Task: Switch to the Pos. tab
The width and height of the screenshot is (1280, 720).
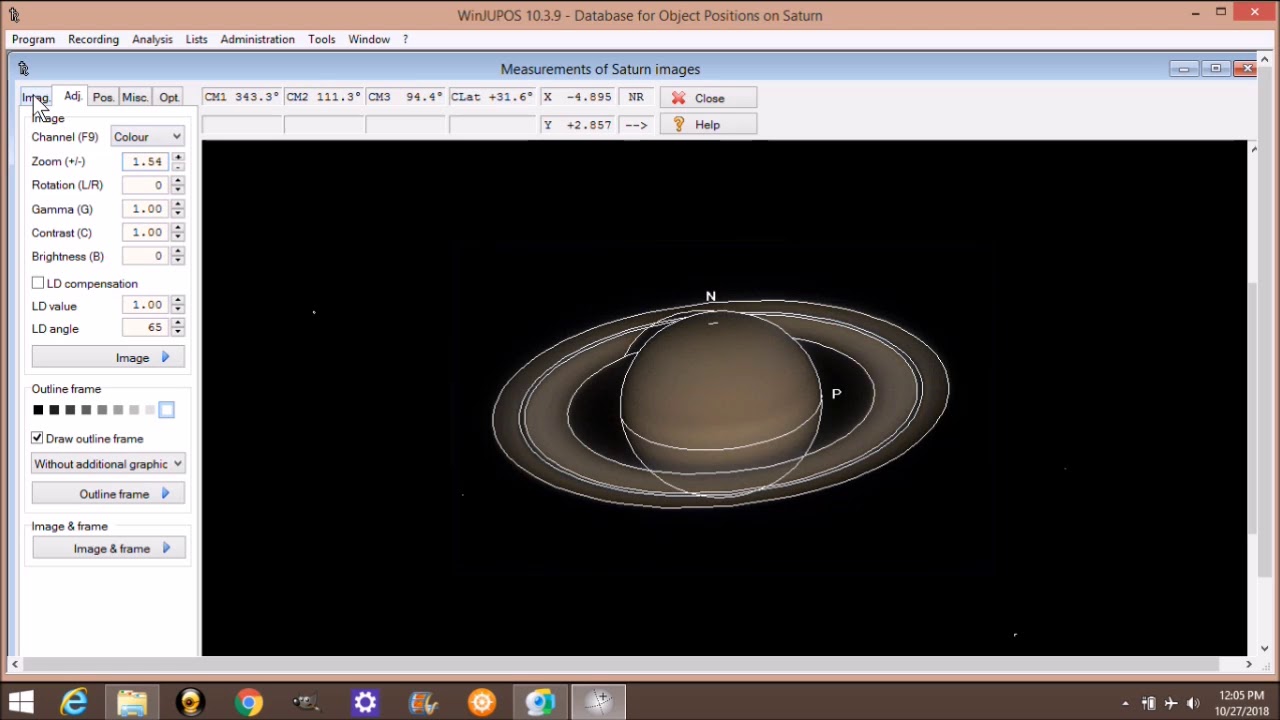Action: tap(103, 98)
